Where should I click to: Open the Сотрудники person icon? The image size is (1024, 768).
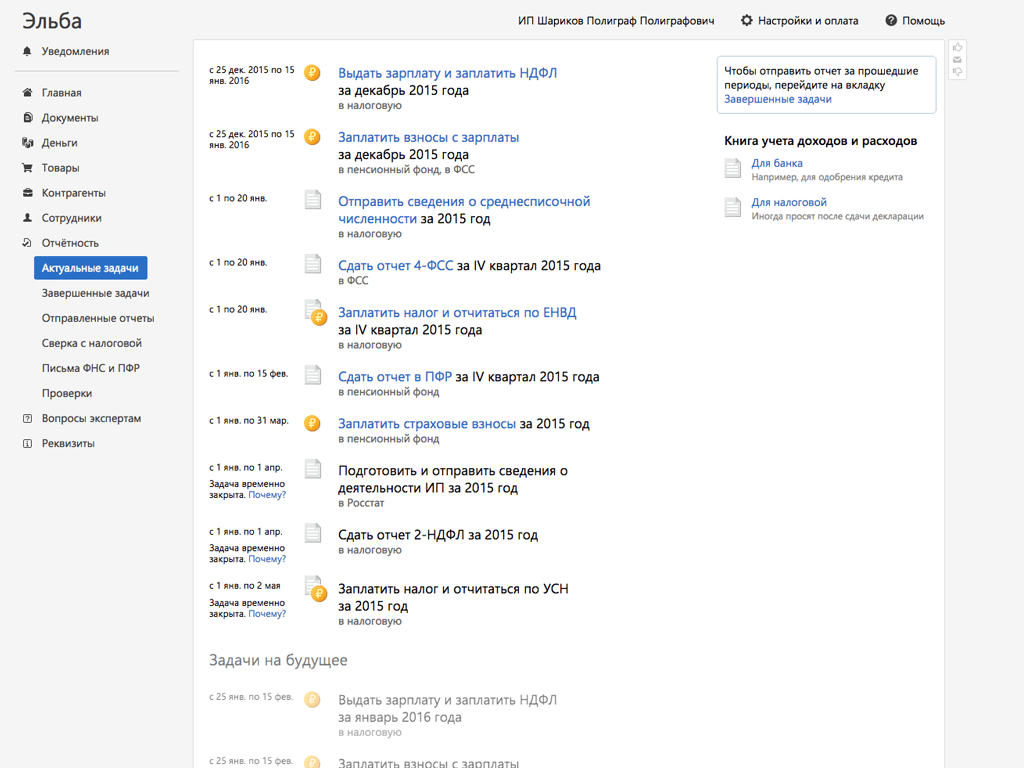coord(27,217)
